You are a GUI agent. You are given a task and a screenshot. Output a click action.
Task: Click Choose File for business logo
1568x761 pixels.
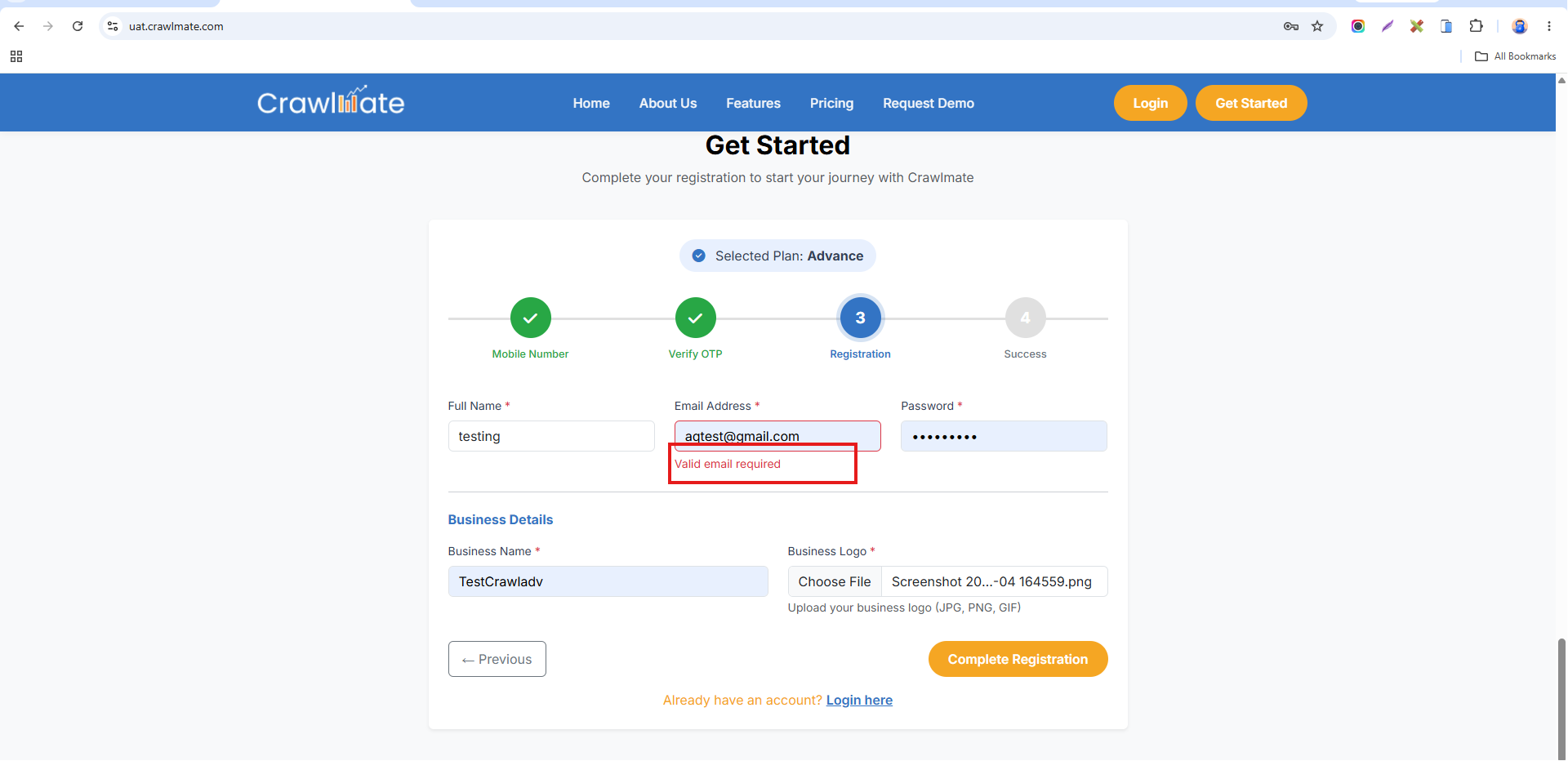(x=835, y=581)
